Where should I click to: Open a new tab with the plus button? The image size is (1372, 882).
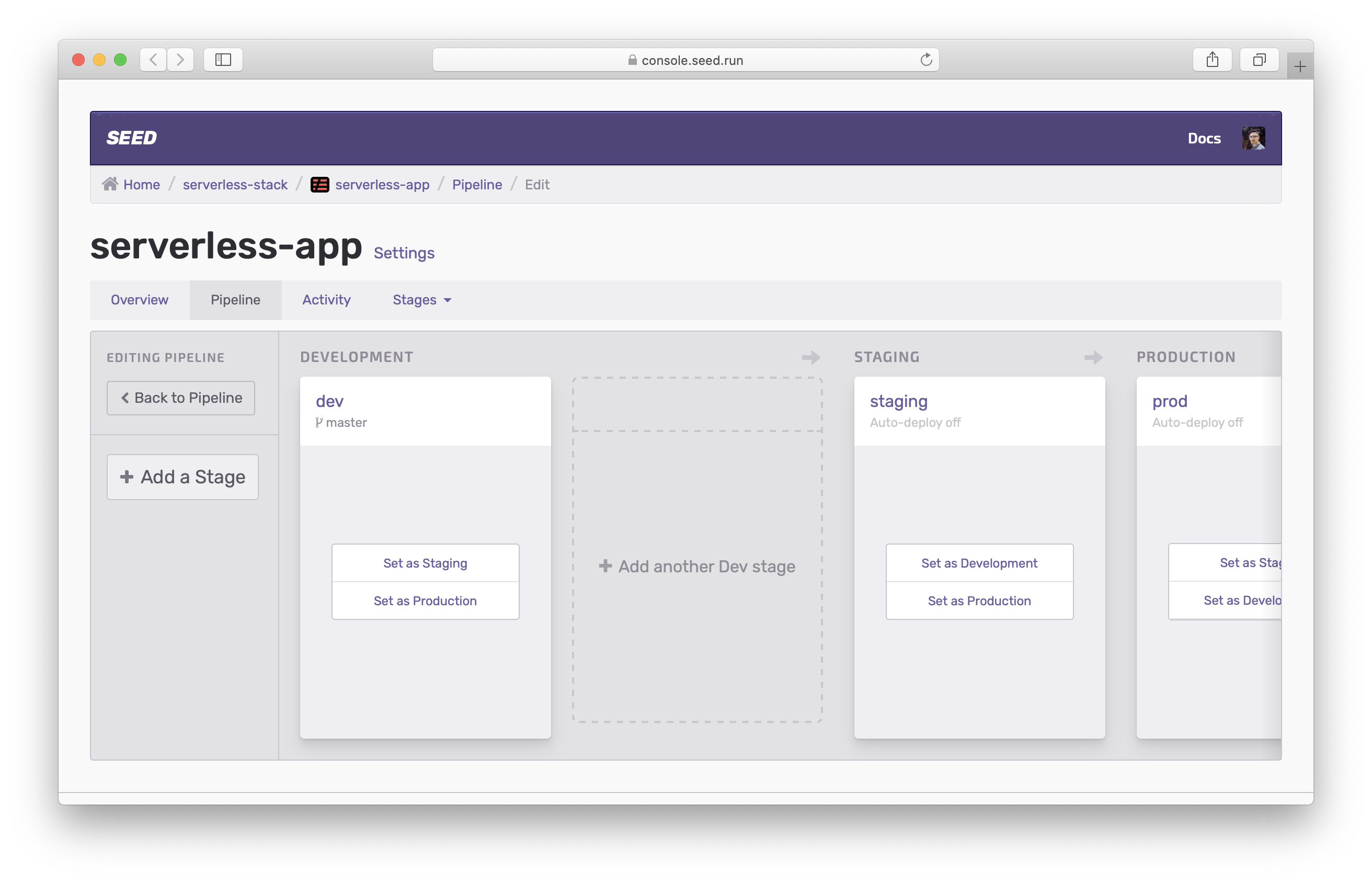[1300, 67]
